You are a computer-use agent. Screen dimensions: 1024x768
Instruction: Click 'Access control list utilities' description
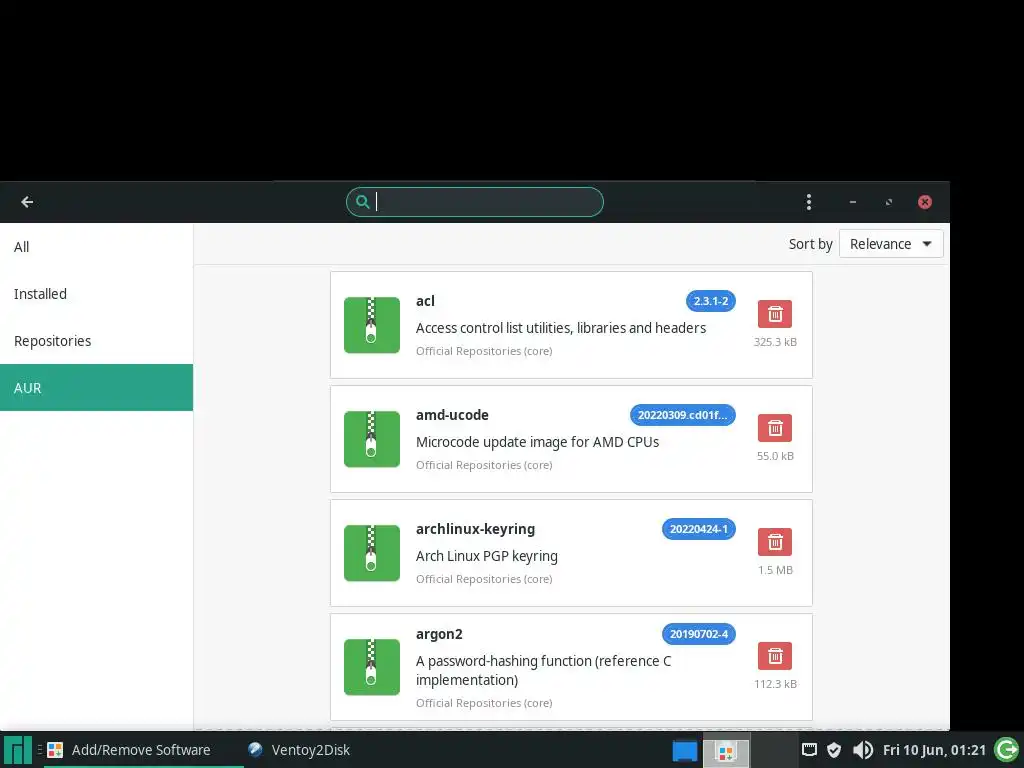point(561,328)
